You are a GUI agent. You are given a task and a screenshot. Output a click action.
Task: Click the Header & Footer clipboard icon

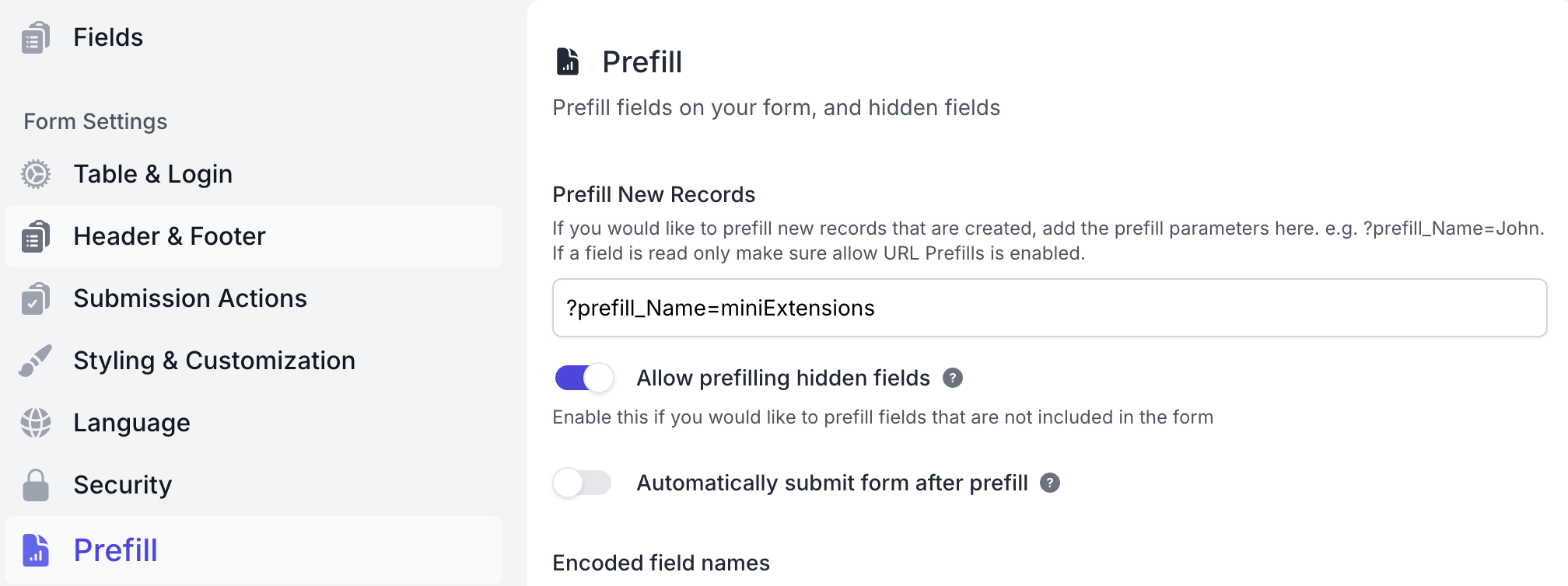pos(36,236)
